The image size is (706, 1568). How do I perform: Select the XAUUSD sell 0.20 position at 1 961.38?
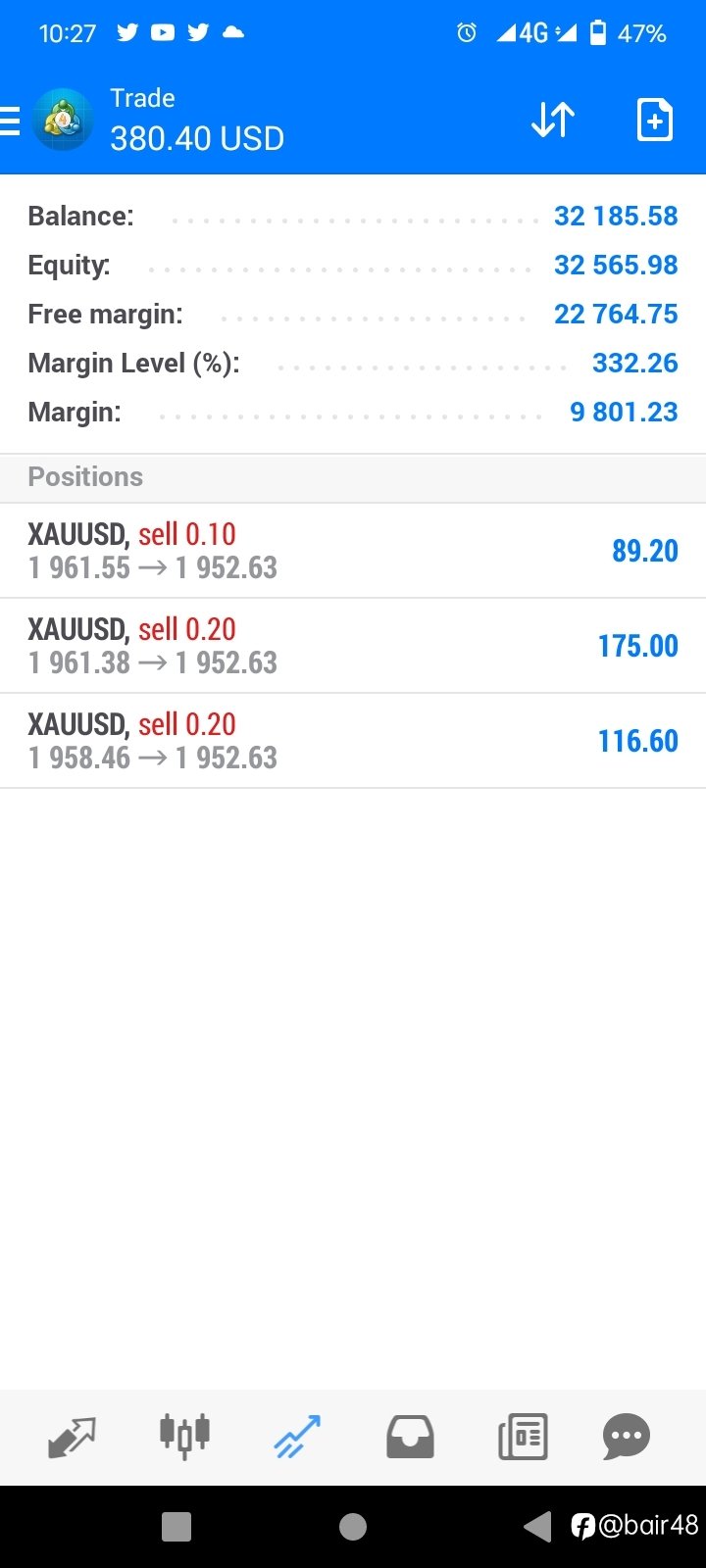tap(353, 646)
